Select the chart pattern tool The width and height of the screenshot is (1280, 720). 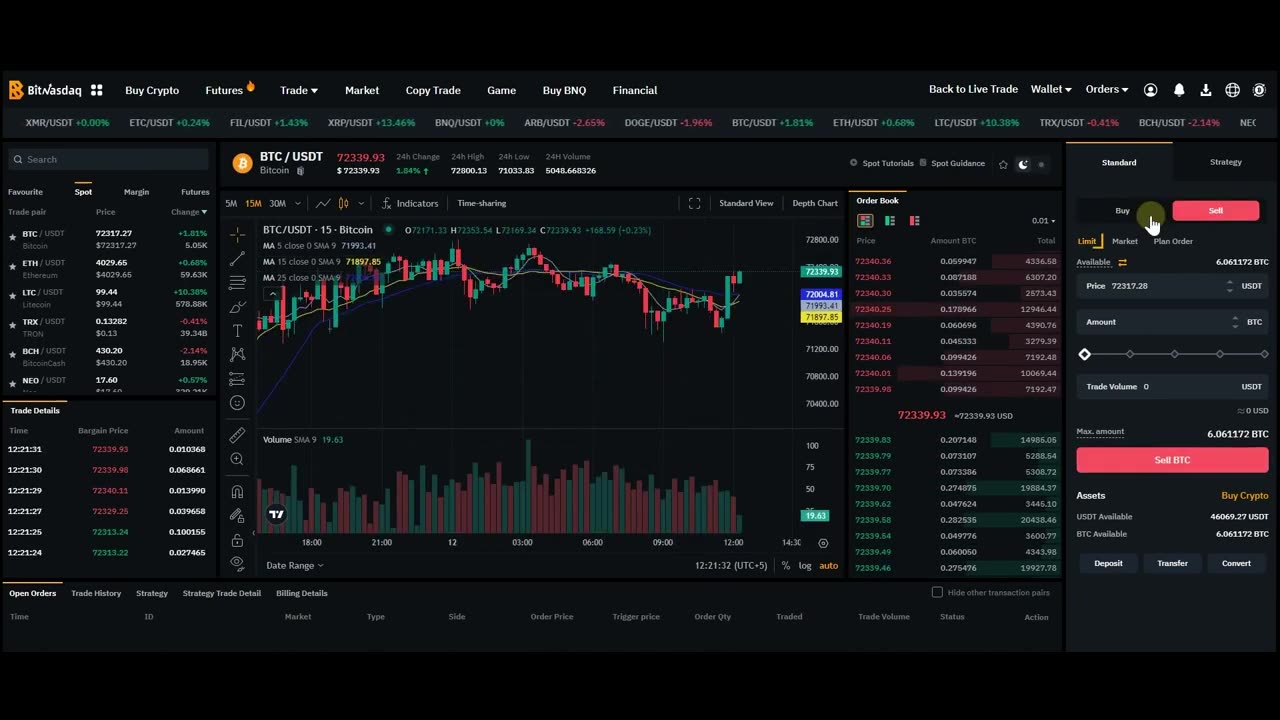click(237, 355)
